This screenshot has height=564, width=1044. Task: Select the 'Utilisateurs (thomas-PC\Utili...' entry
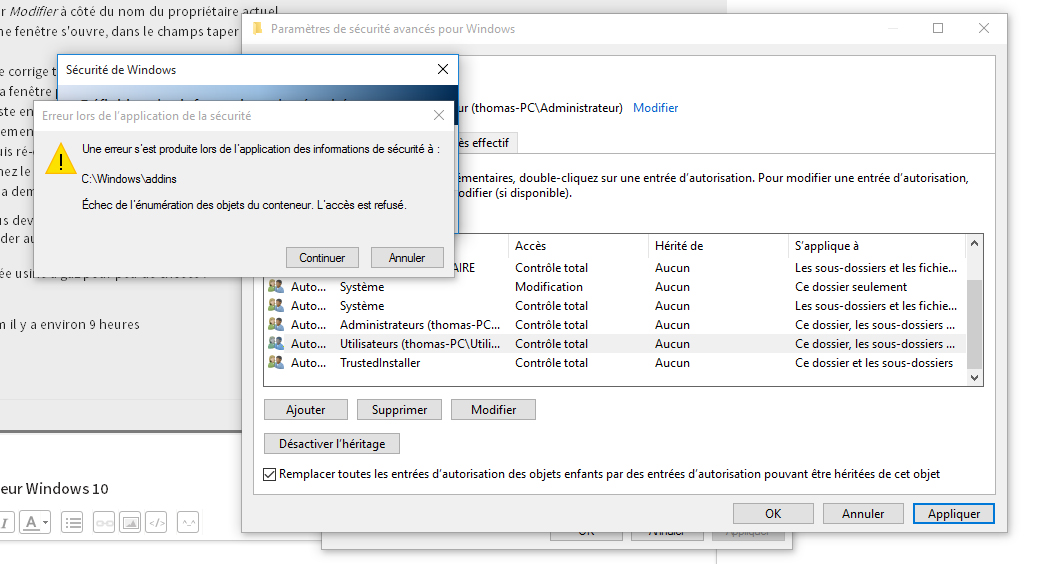point(615,344)
